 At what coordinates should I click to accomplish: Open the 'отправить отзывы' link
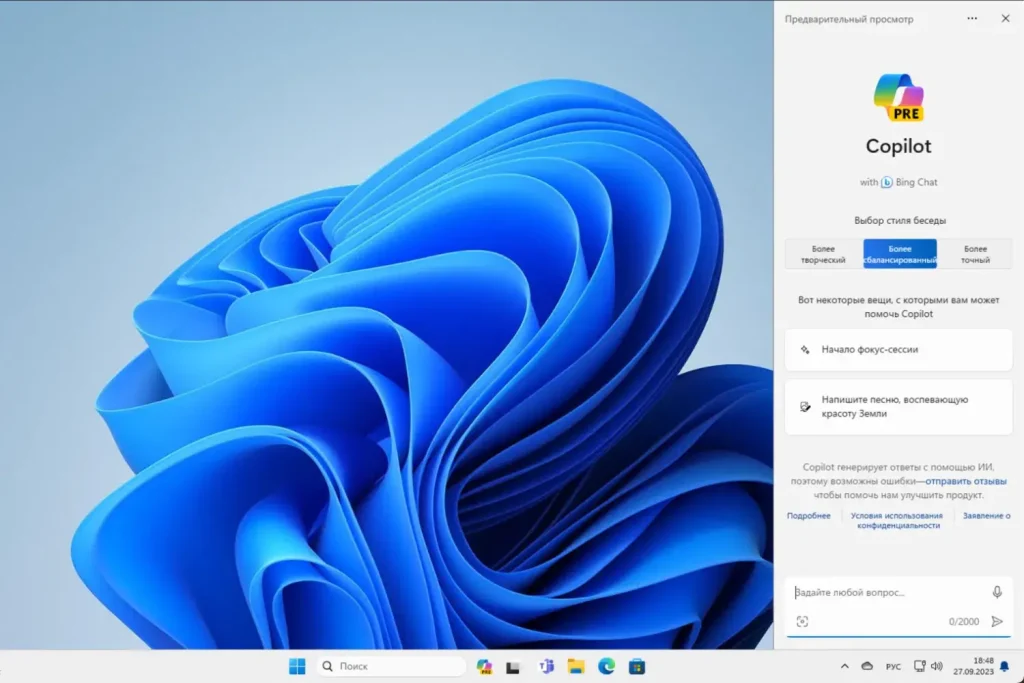965,481
